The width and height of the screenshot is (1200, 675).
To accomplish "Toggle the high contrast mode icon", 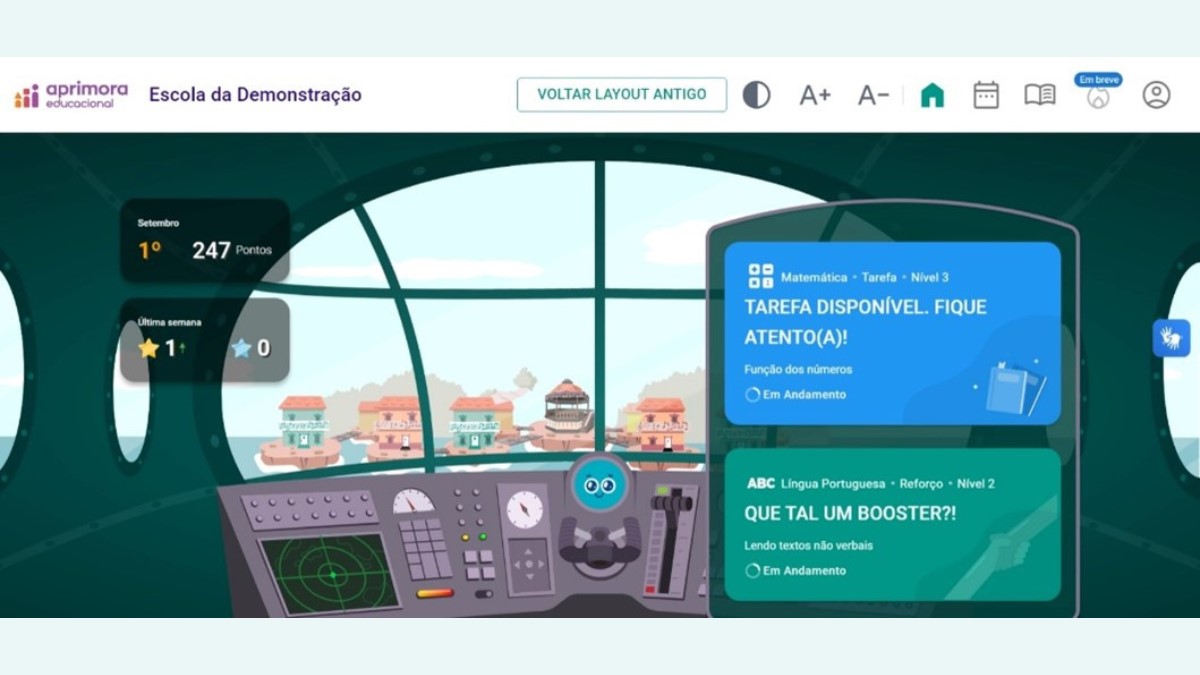I will click(x=756, y=95).
